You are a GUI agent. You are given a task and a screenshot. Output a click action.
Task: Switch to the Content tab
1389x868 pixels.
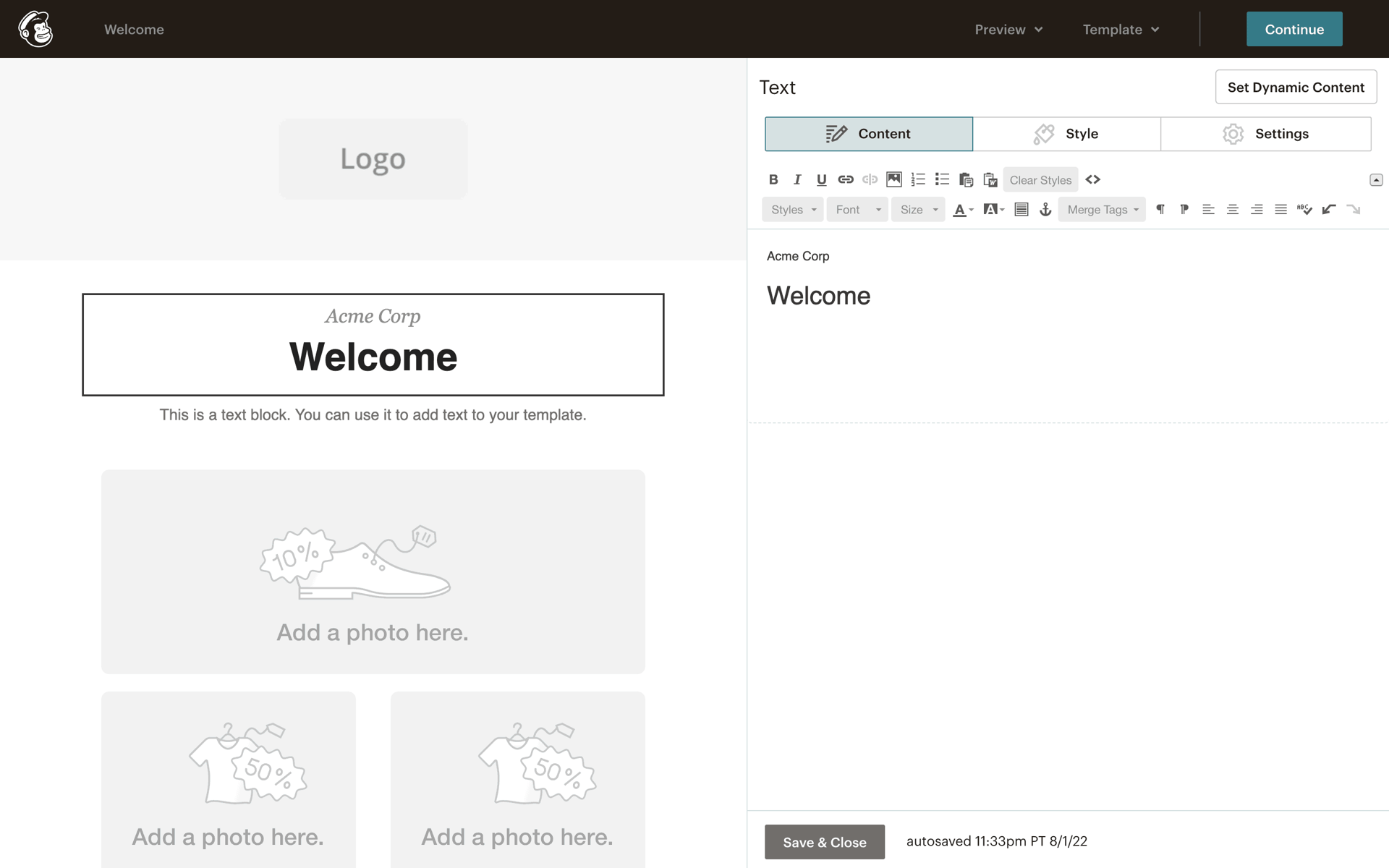(869, 134)
